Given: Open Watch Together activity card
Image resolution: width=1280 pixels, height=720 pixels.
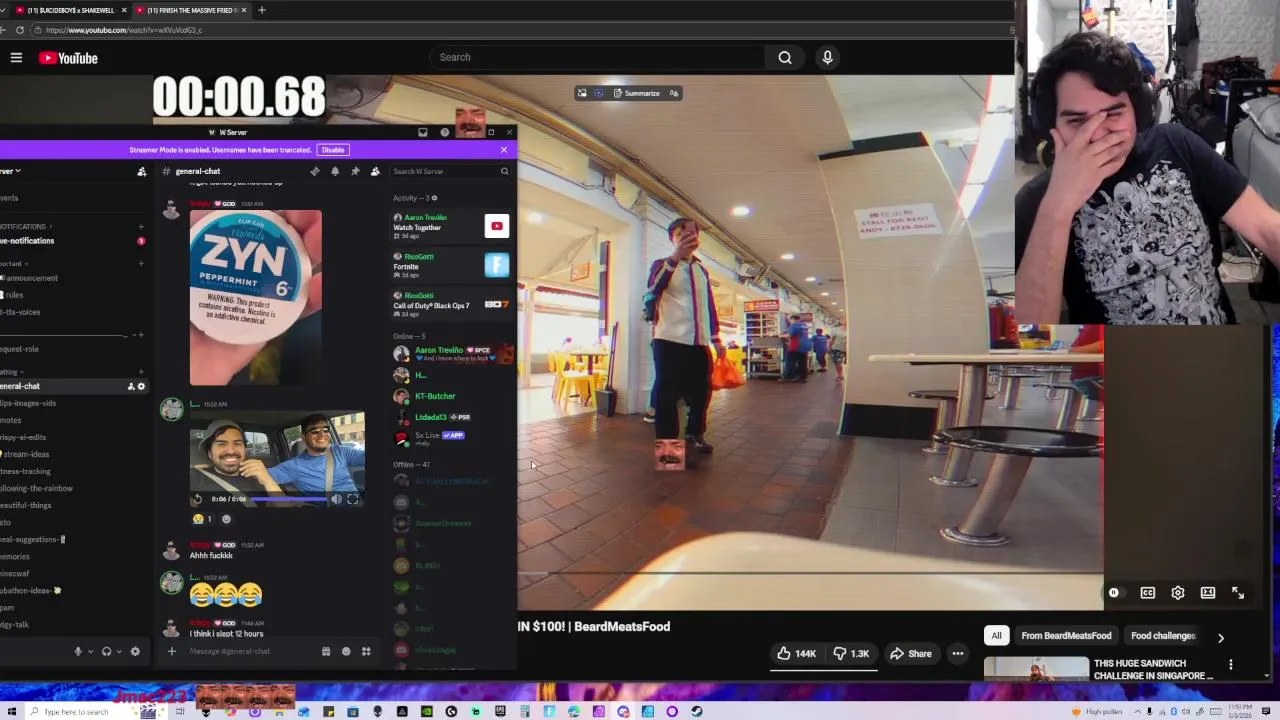Looking at the screenshot, I should coord(451,226).
